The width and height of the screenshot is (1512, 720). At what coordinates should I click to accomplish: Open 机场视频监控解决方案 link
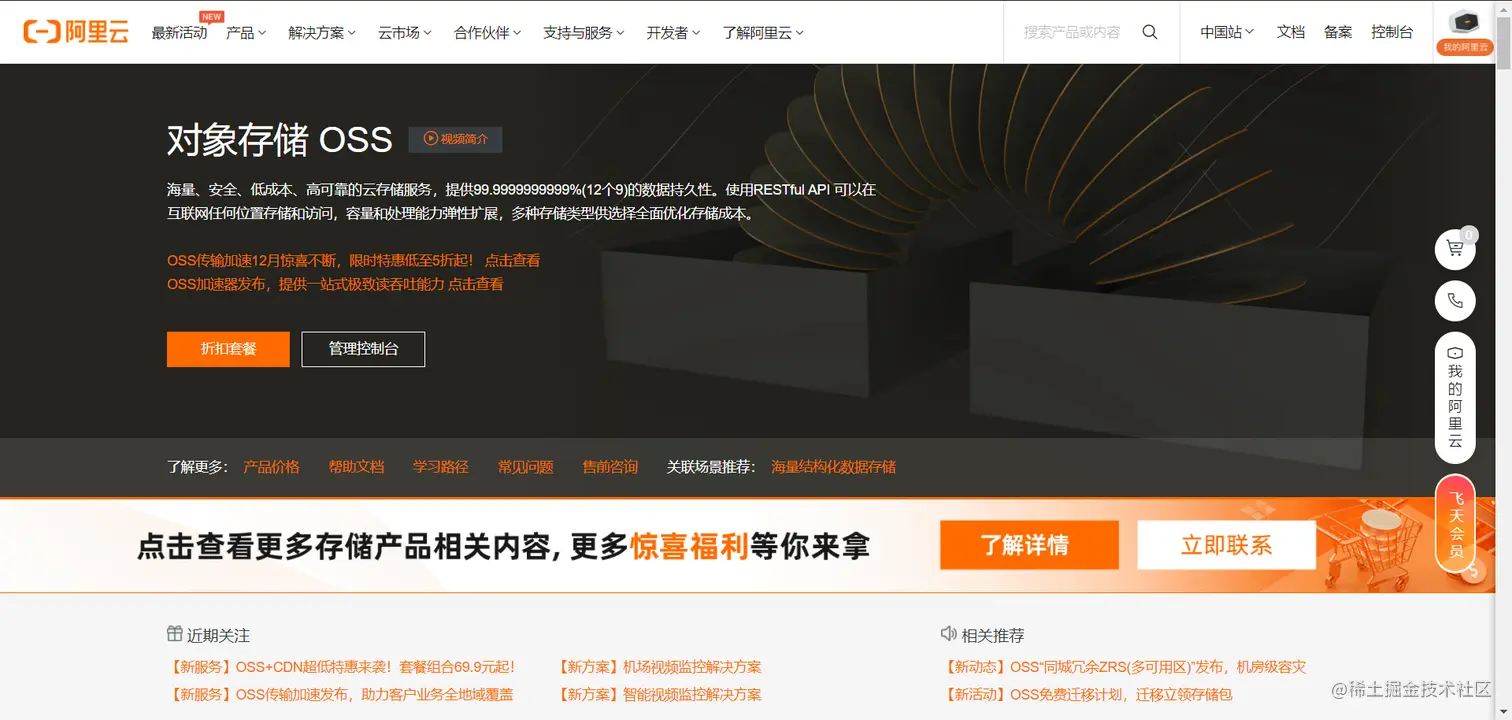pyautogui.click(x=659, y=667)
